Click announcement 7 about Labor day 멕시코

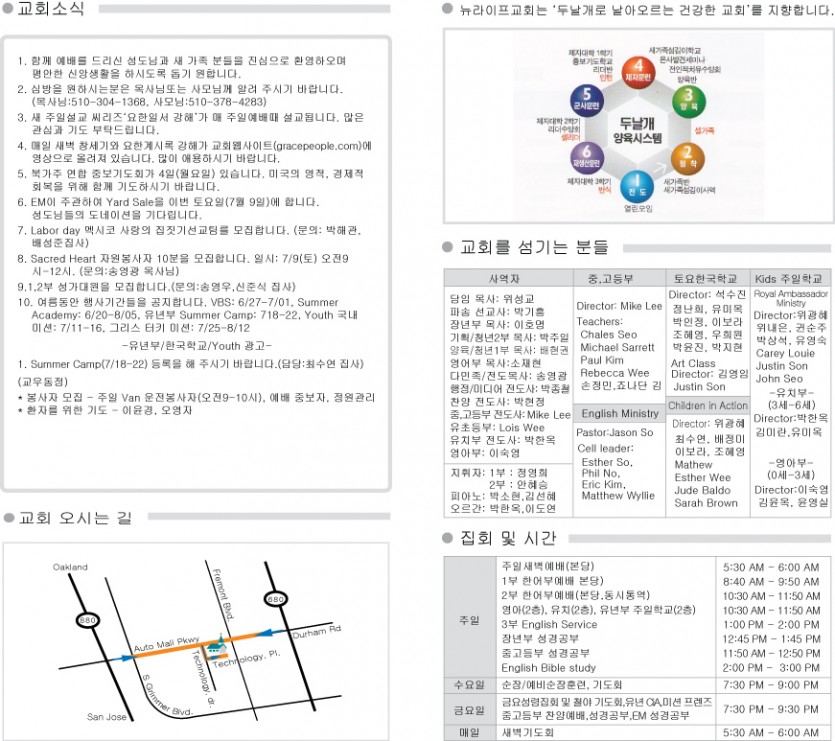(189, 237)
